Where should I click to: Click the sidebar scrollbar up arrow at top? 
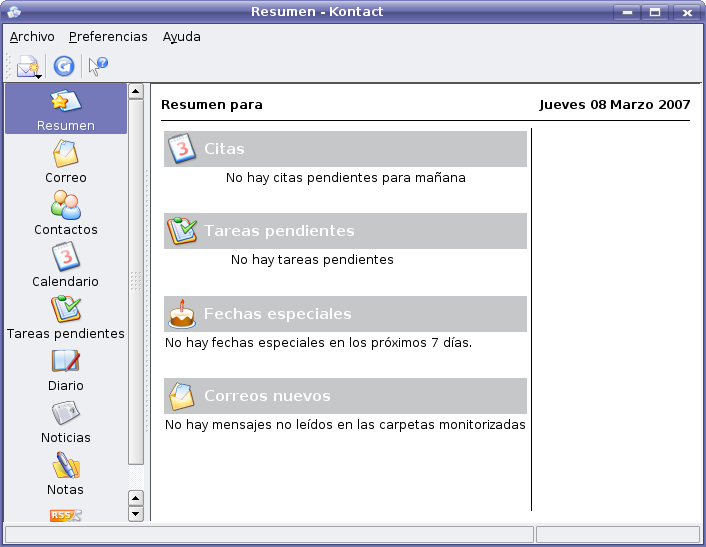pyautogui.click(x=136, y=91)
